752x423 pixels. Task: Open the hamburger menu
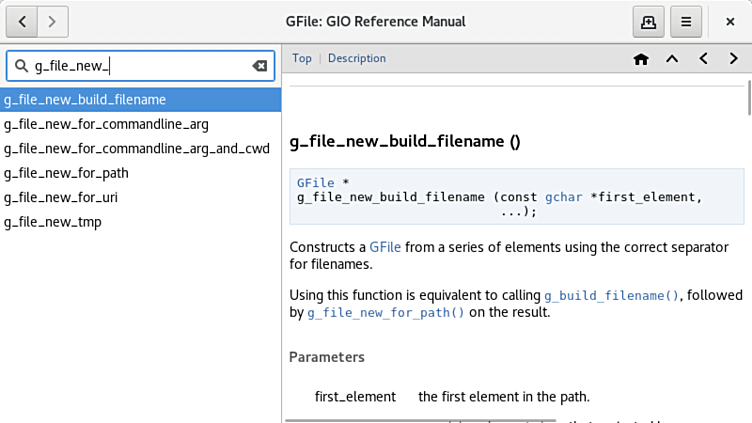(x=685, y=21)
